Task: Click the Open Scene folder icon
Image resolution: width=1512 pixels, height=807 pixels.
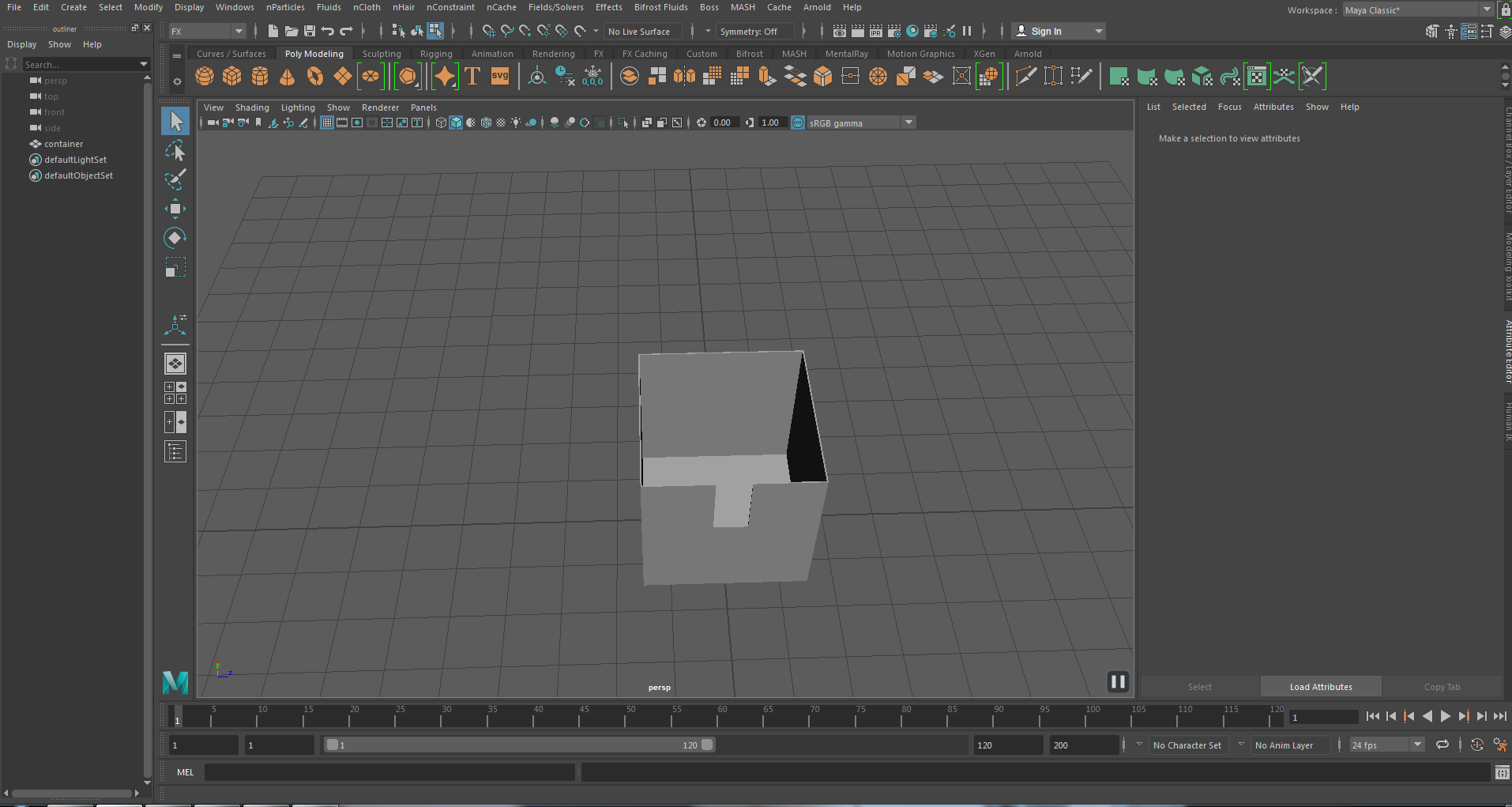Action: click(291, 31)
